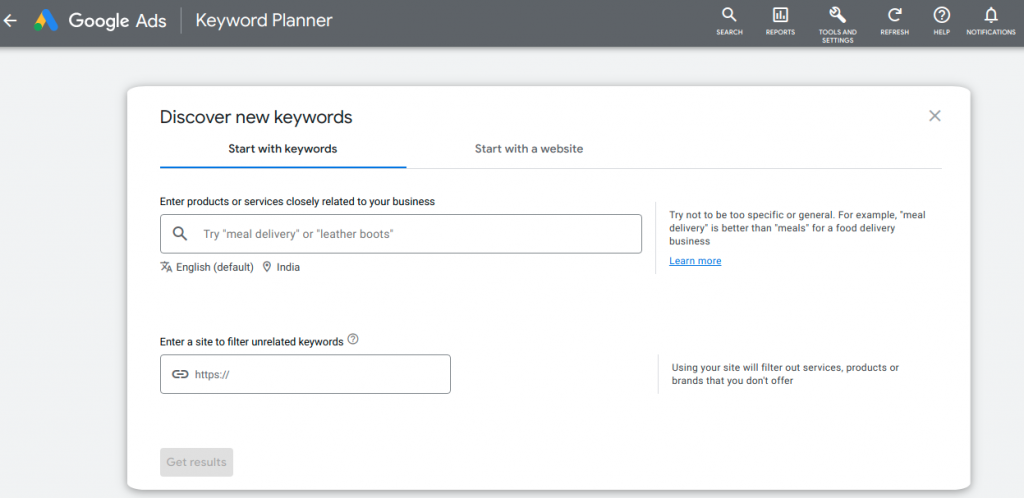The width and height of the screenshot is (1024, 498).
Task: Open Search from the top toolbar
Action: click(x=729, y=22)
